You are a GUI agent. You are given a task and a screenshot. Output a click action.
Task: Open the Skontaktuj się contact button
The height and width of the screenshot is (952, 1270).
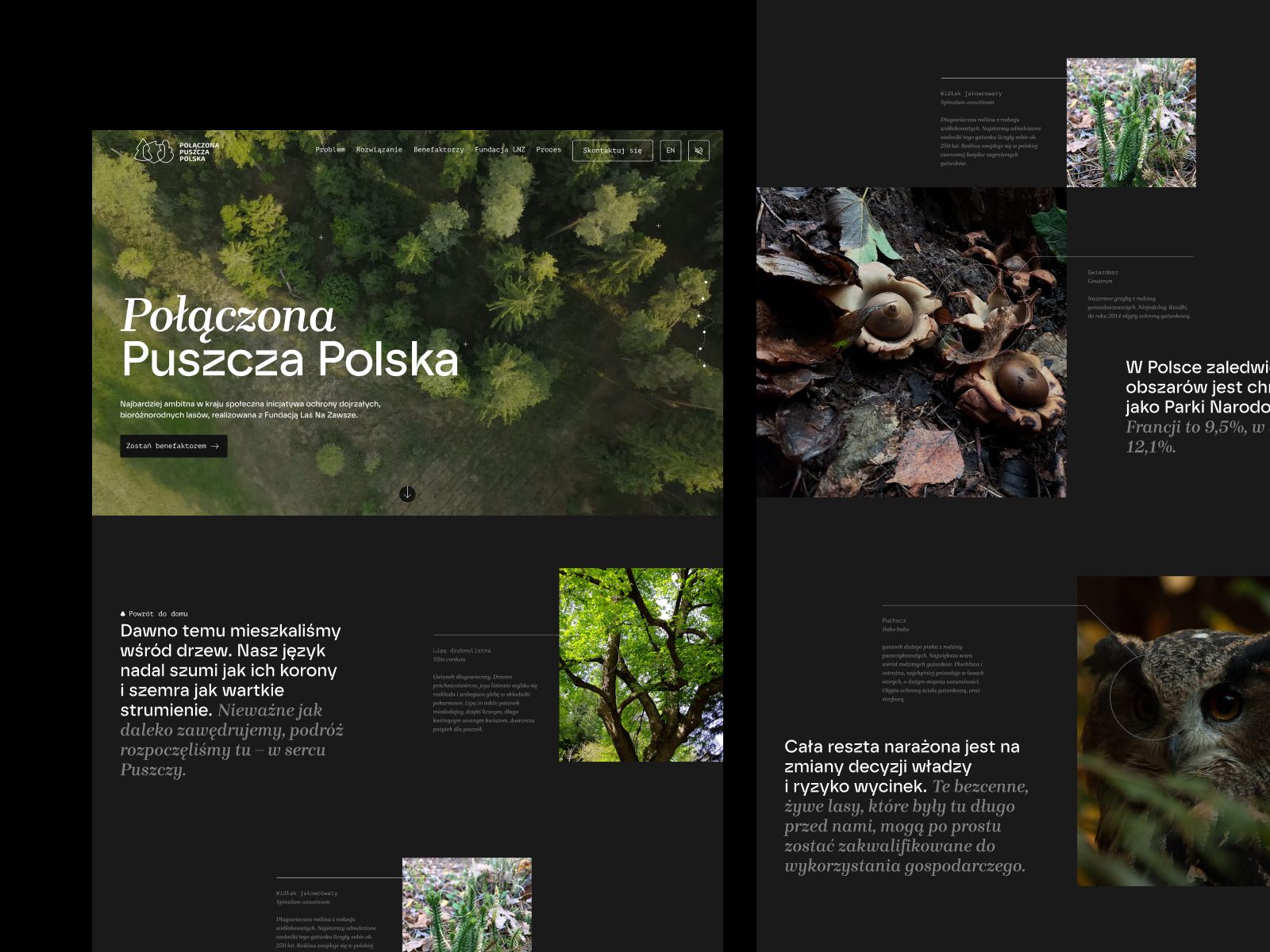(613, 151)
